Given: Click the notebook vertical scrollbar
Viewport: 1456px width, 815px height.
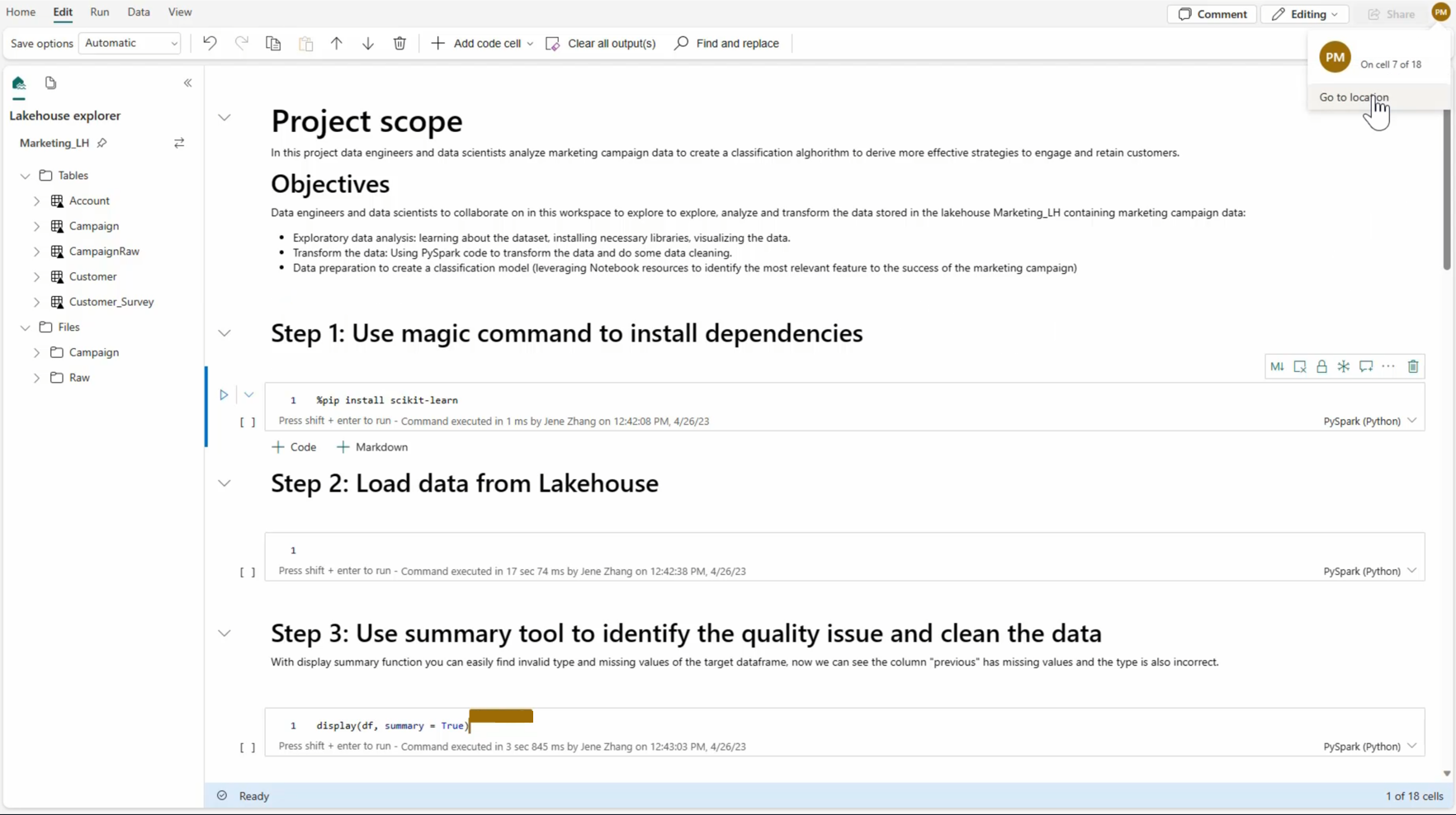Looking at the screenshot, I should (1446, 190).
